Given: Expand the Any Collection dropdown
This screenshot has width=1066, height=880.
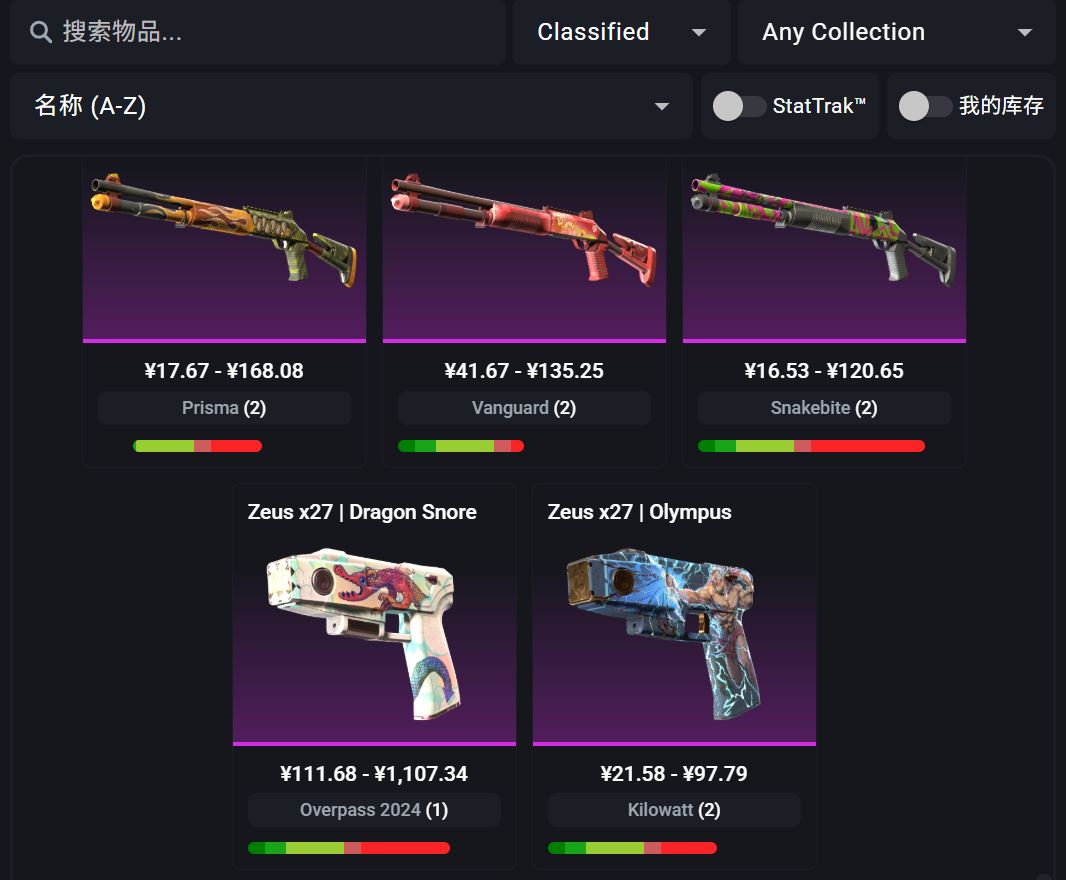Looking at the screenshot, I should (x=896, y=32).
